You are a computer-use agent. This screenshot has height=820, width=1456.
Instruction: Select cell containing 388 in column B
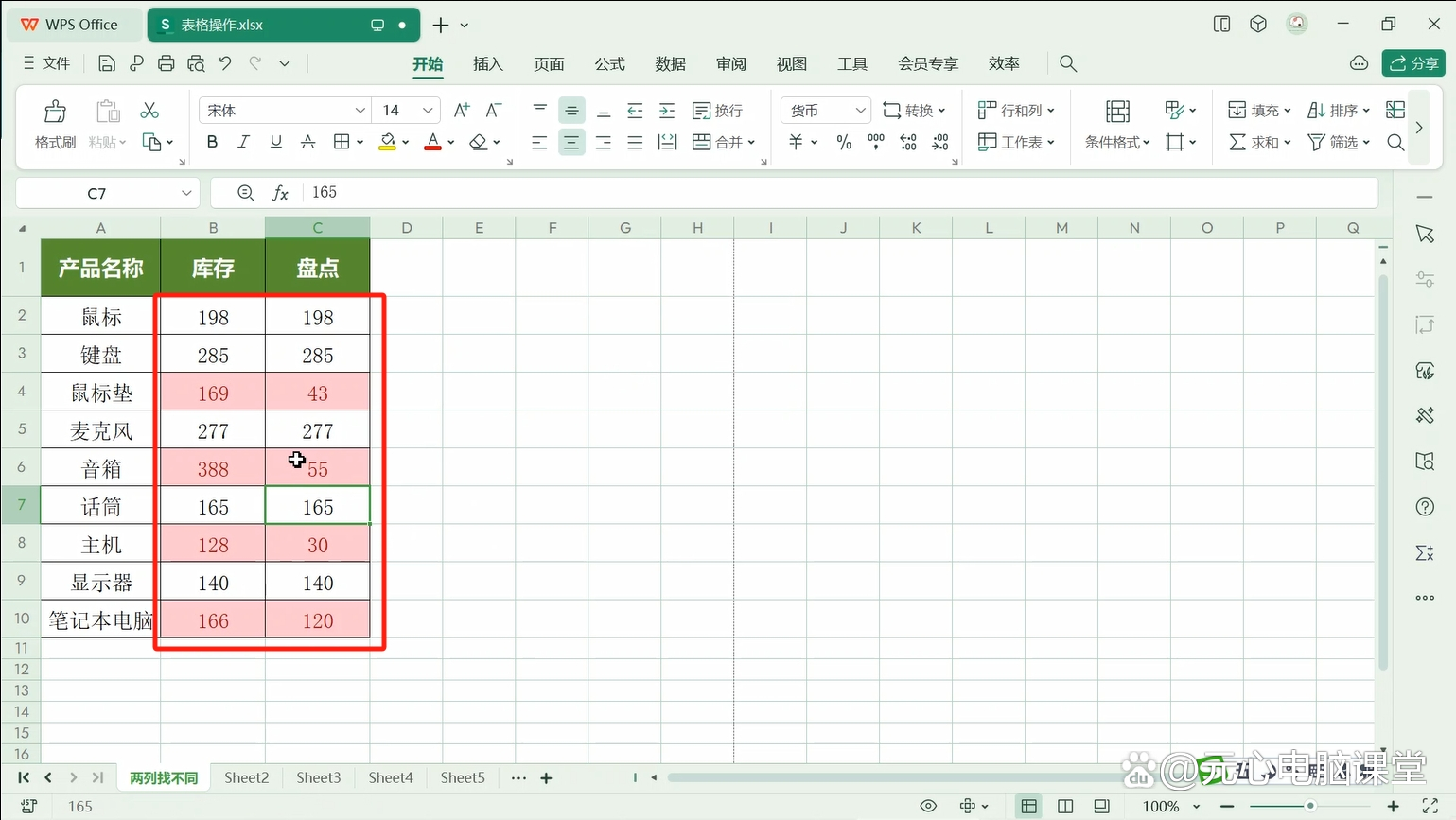click(x=213, y=467)
